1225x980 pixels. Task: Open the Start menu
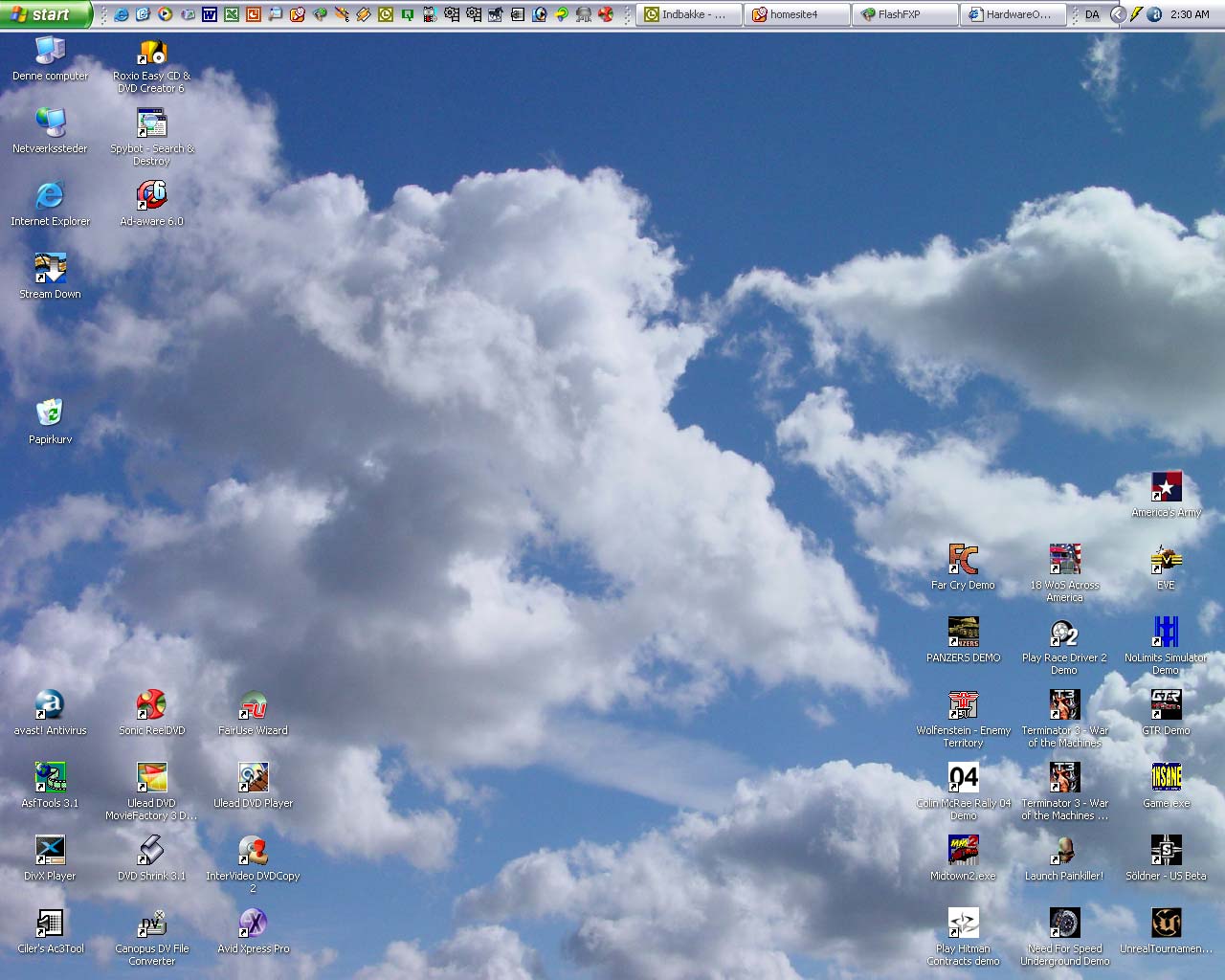[46, 14]
